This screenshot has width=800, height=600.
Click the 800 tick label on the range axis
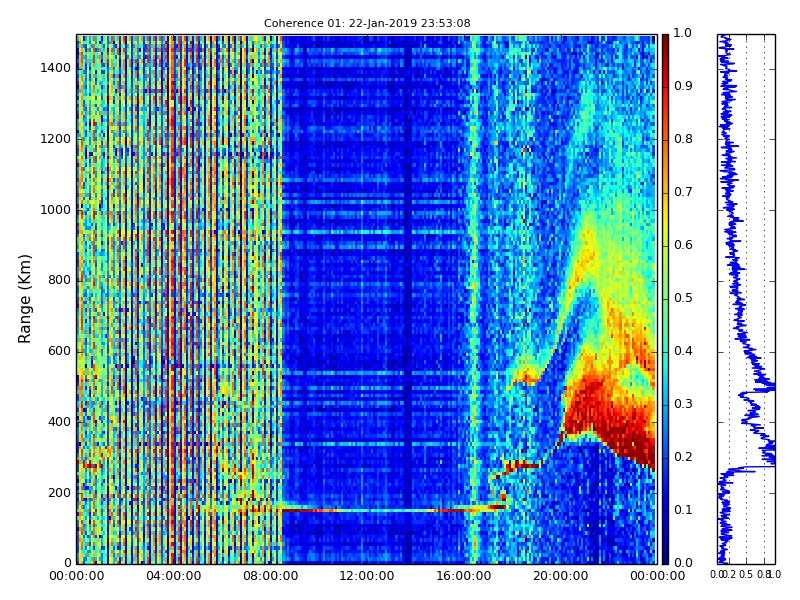pyautogui.click(x=59, y=280)
